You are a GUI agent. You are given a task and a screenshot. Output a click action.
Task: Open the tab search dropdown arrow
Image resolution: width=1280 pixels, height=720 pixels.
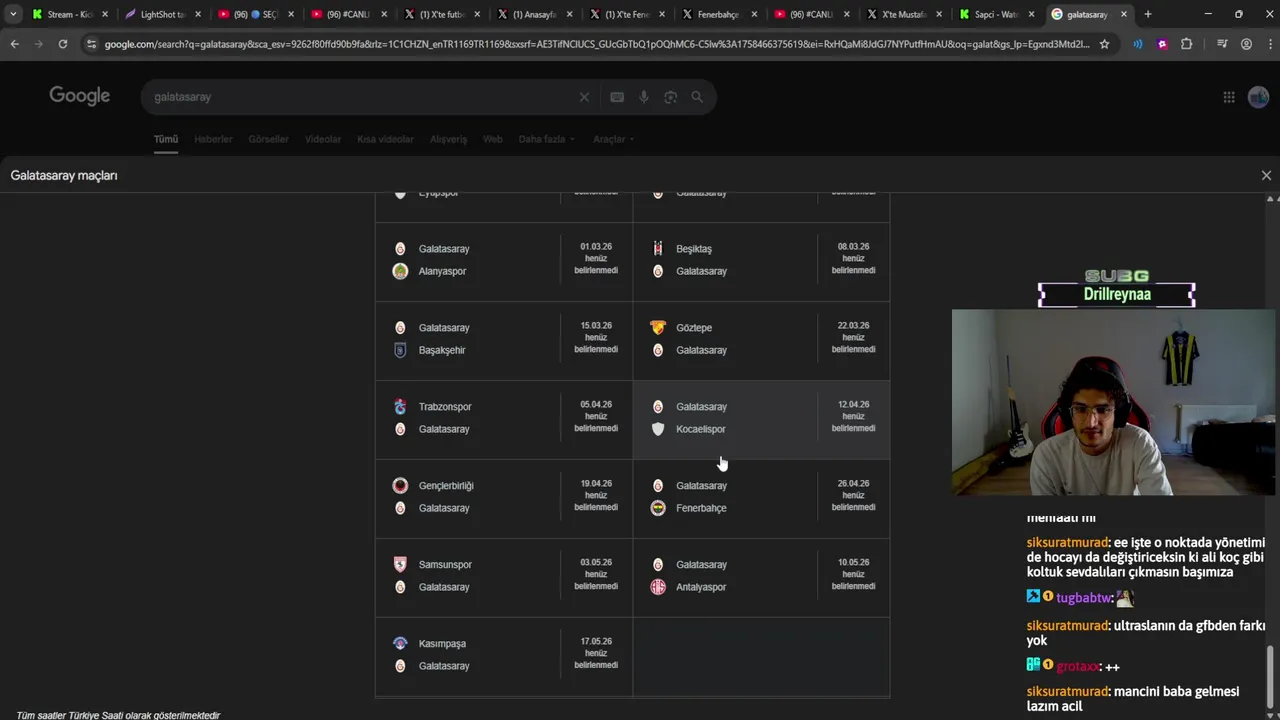click(x=13, y=14)
